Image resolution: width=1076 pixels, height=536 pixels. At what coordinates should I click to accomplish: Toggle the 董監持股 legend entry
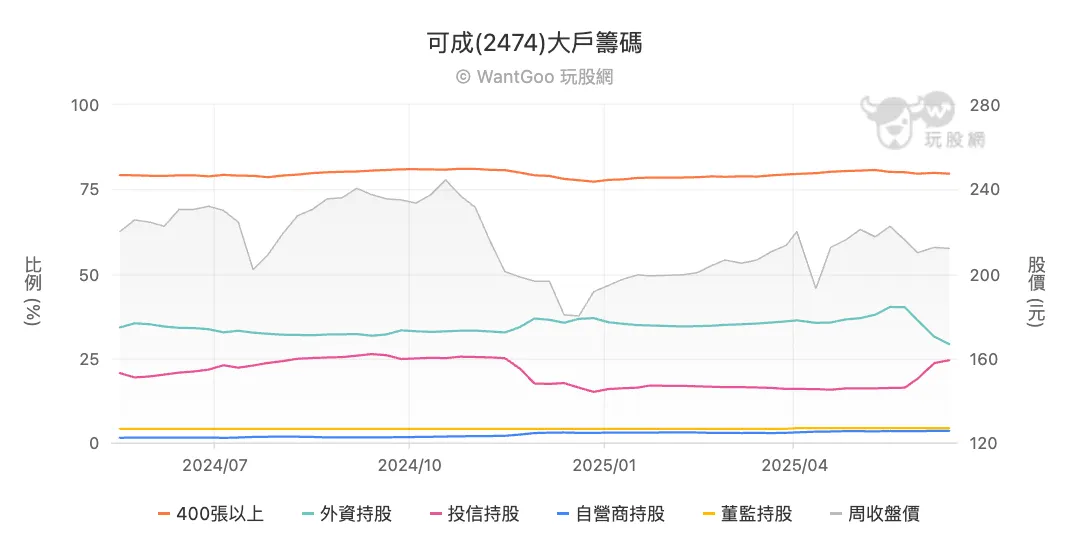[x=756, y=514]
